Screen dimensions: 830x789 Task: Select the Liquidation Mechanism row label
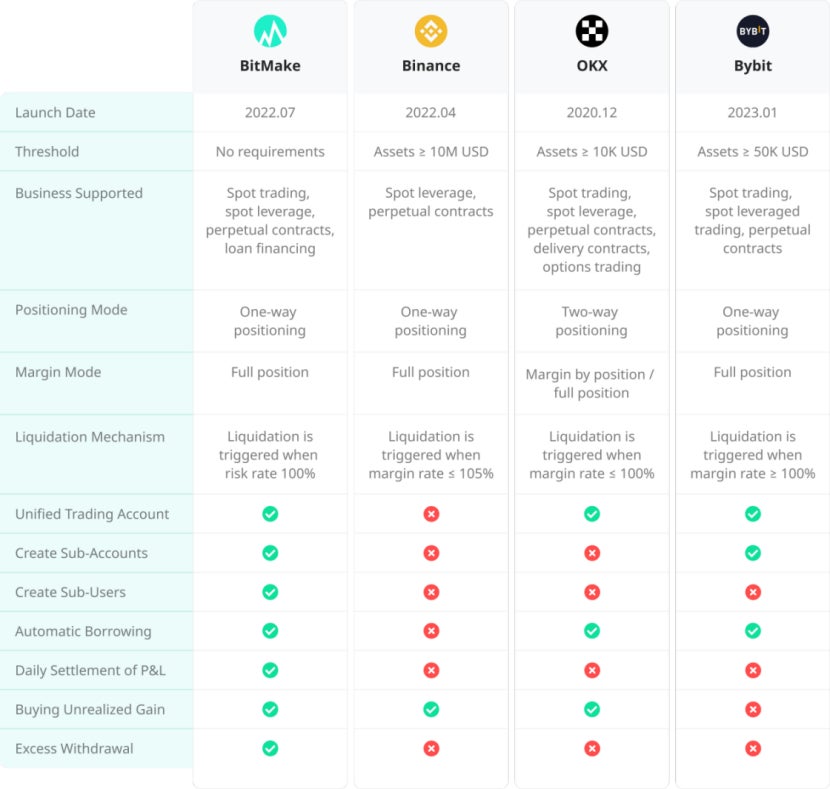(90, 437)
